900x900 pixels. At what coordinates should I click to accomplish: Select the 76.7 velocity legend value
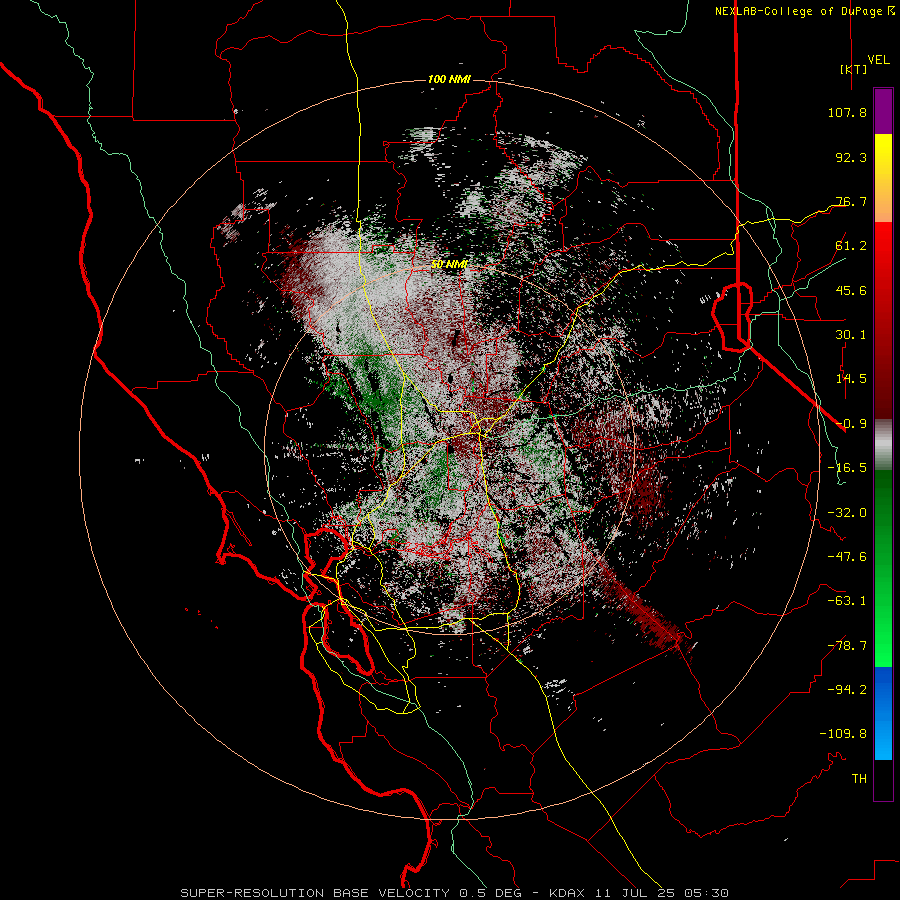coord(851,201)
